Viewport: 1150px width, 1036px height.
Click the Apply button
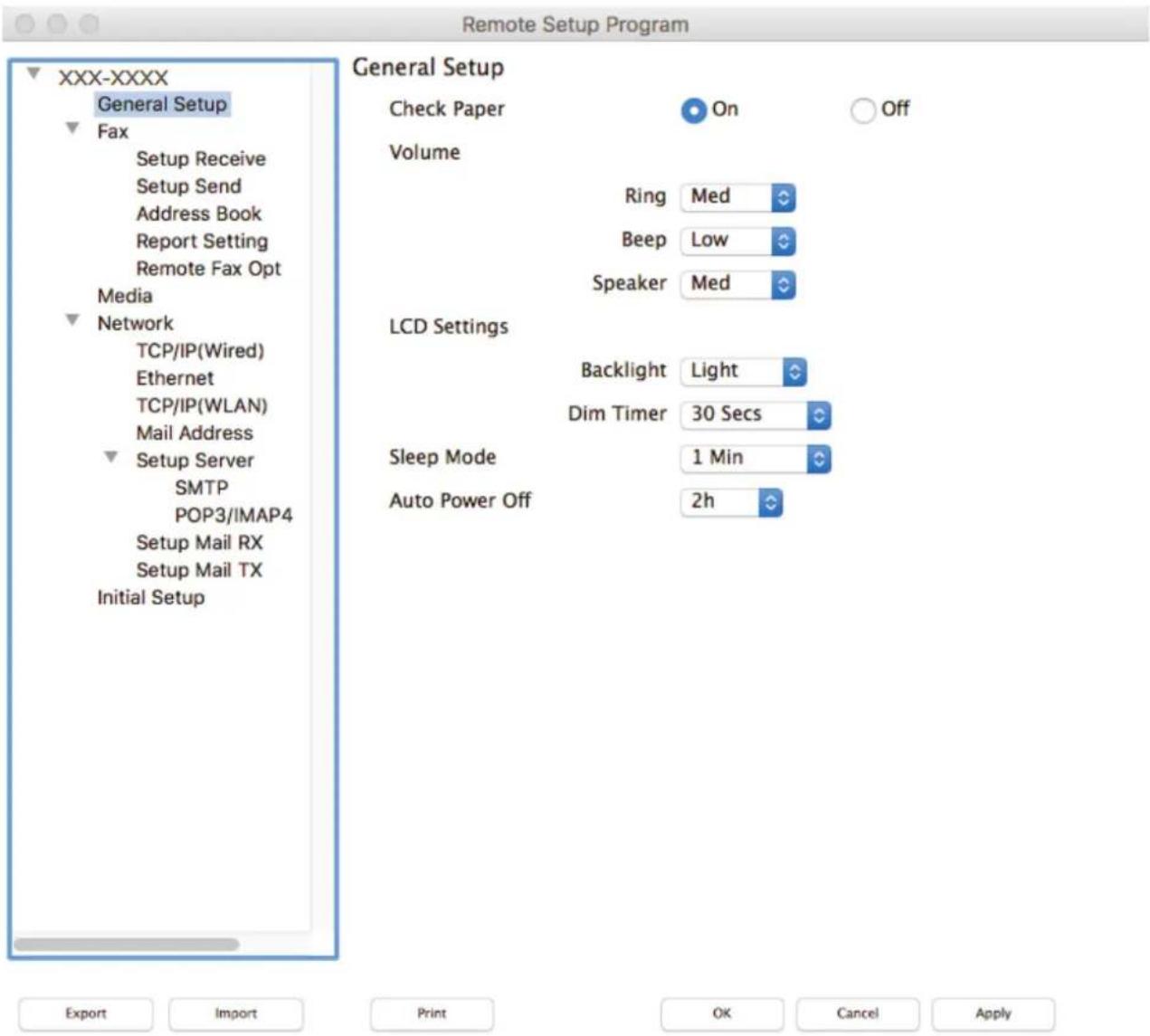[993, 1013]
